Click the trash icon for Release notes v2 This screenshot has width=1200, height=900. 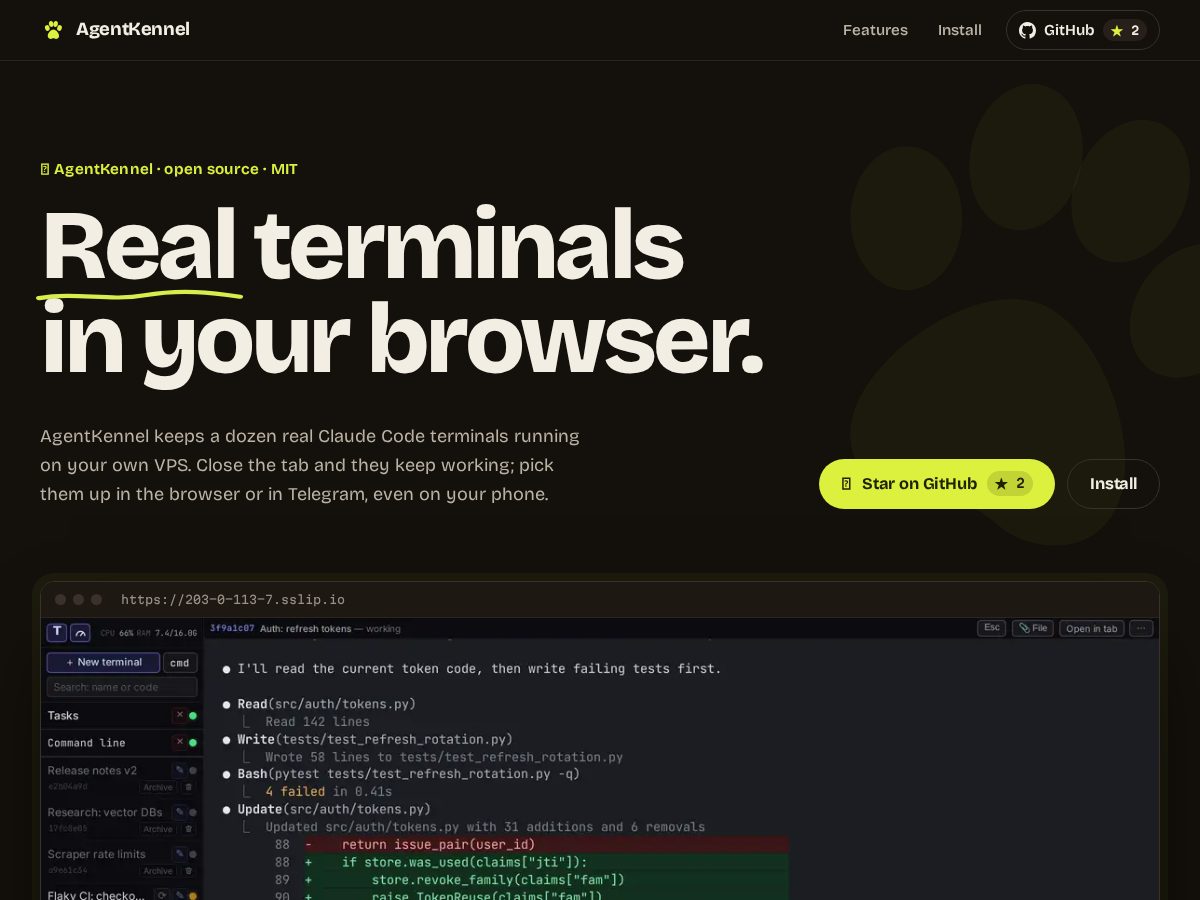point(188,787)
